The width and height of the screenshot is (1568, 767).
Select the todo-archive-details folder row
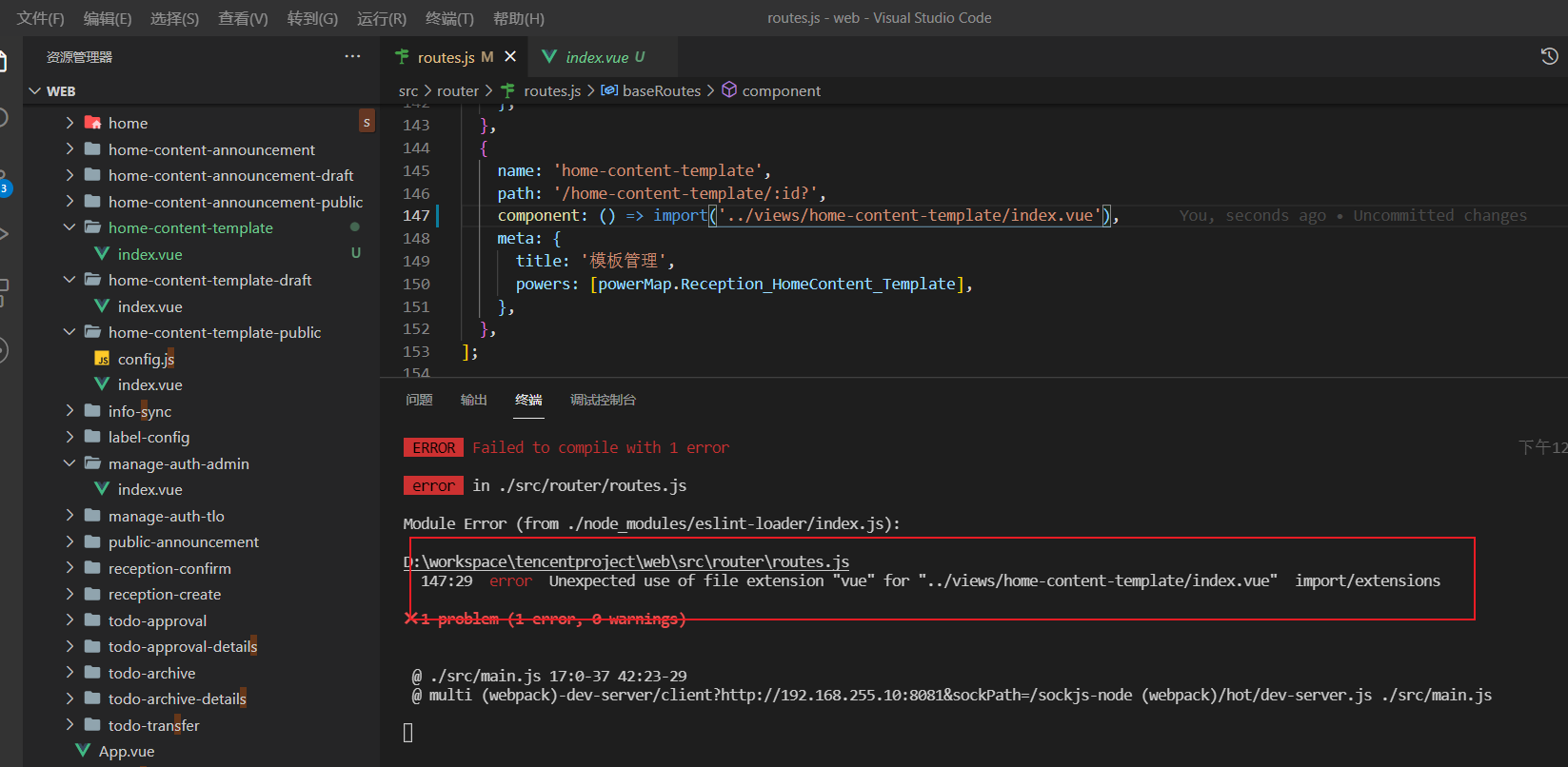201,698
